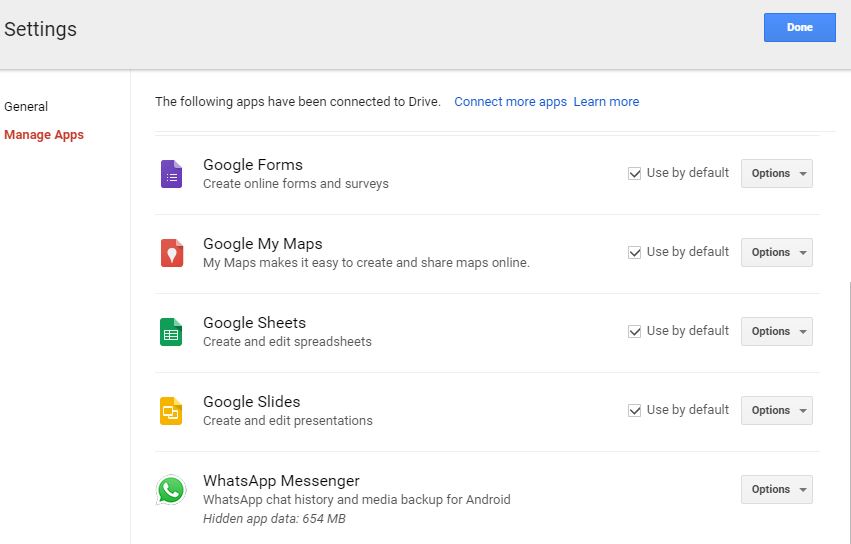
Task: Switch to the General settings tab
Action: [x=26, y=107]
